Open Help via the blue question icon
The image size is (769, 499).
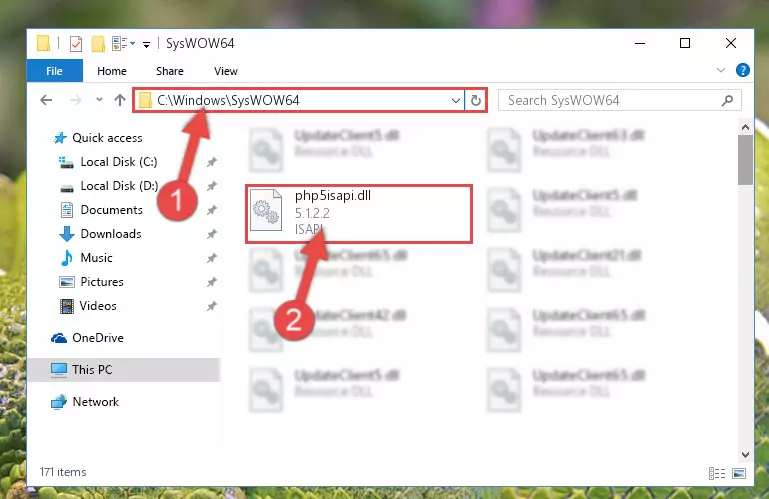pos(743,70)
